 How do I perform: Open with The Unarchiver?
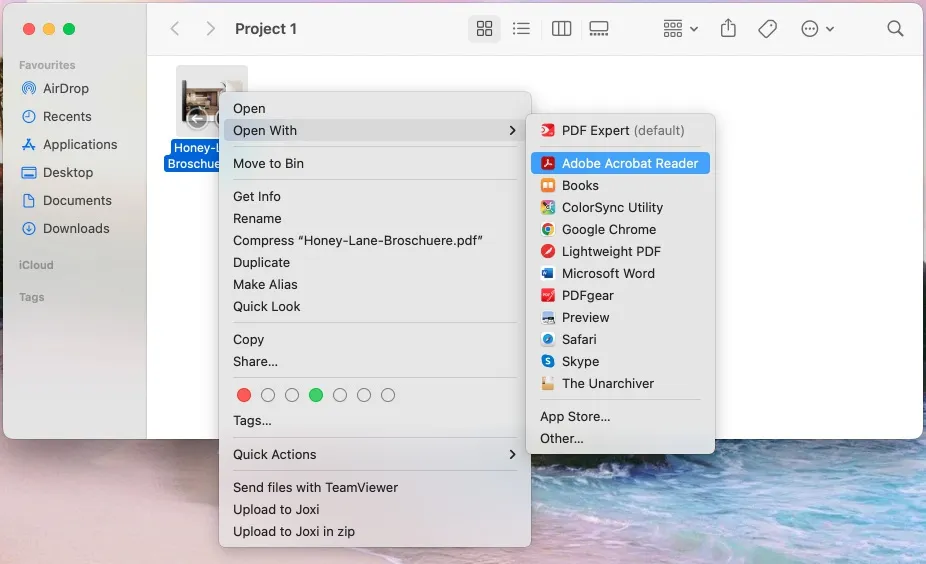tap(620, 383)
